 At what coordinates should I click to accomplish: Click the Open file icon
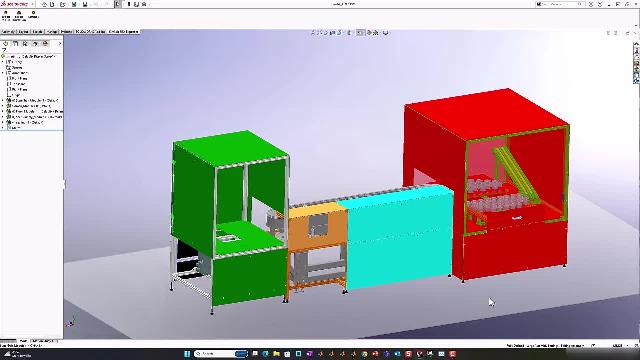[x=62, y=4]
